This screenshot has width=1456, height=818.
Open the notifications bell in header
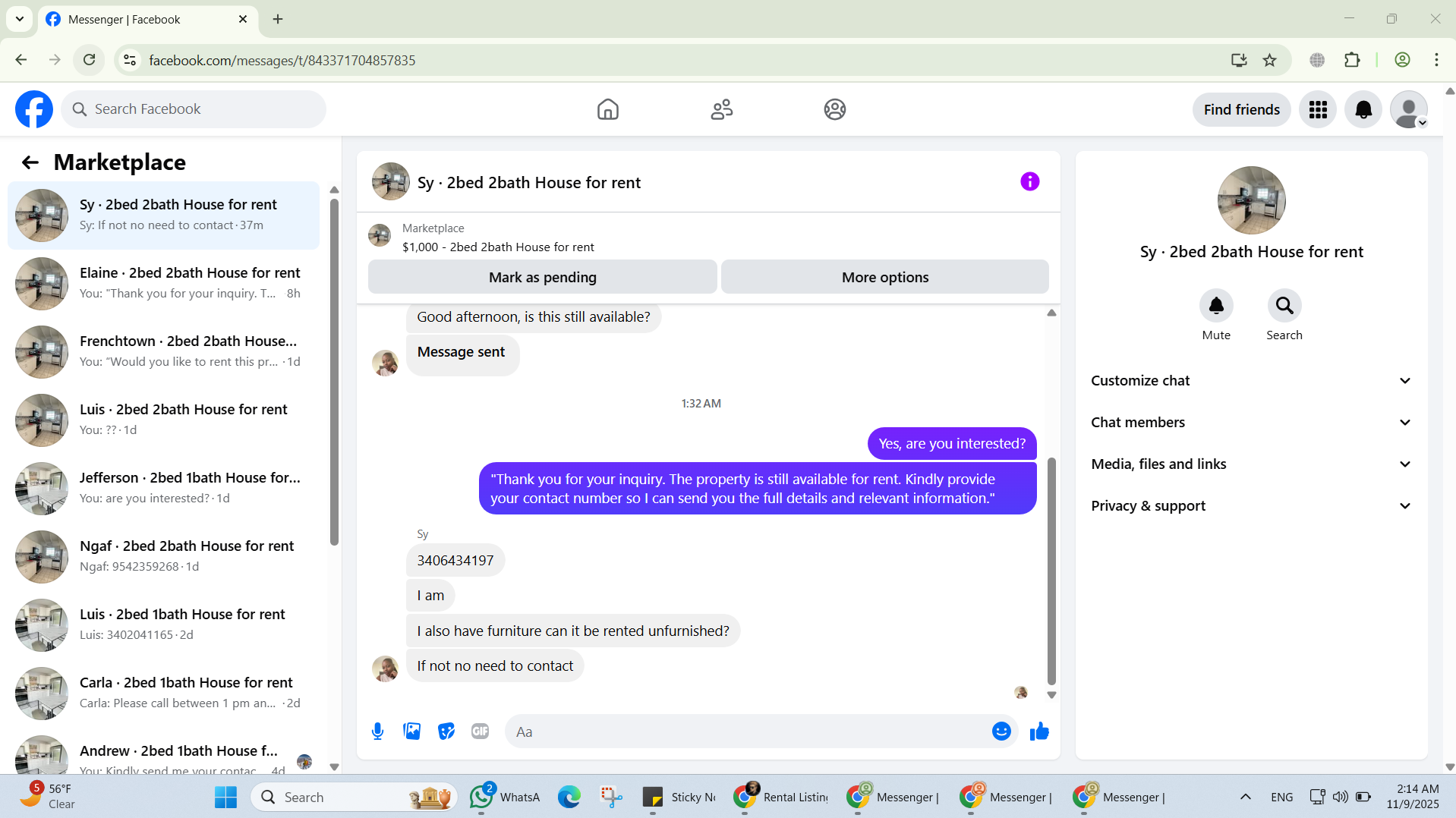[1363, 110]
